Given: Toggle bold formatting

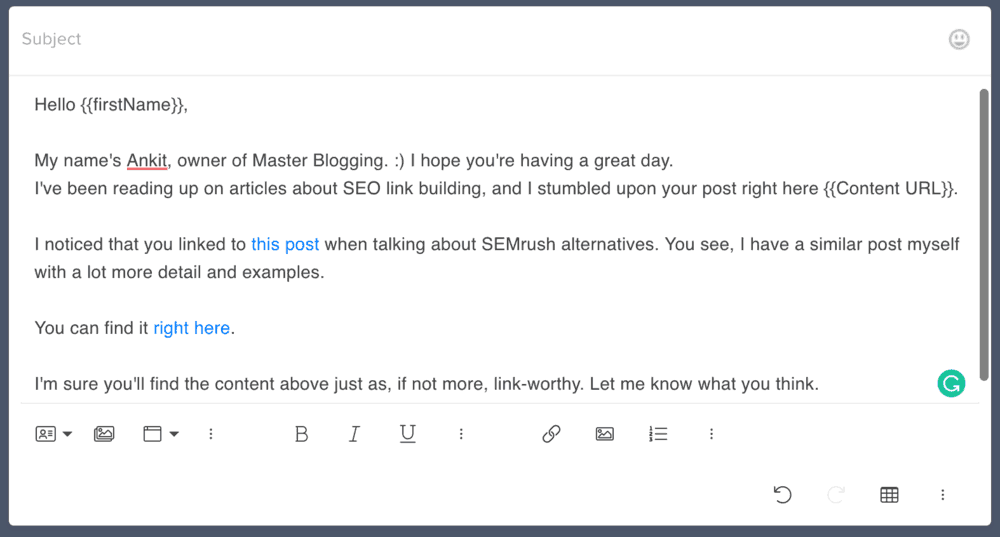Looking at the screenshot, I should [x=301, y=434].
